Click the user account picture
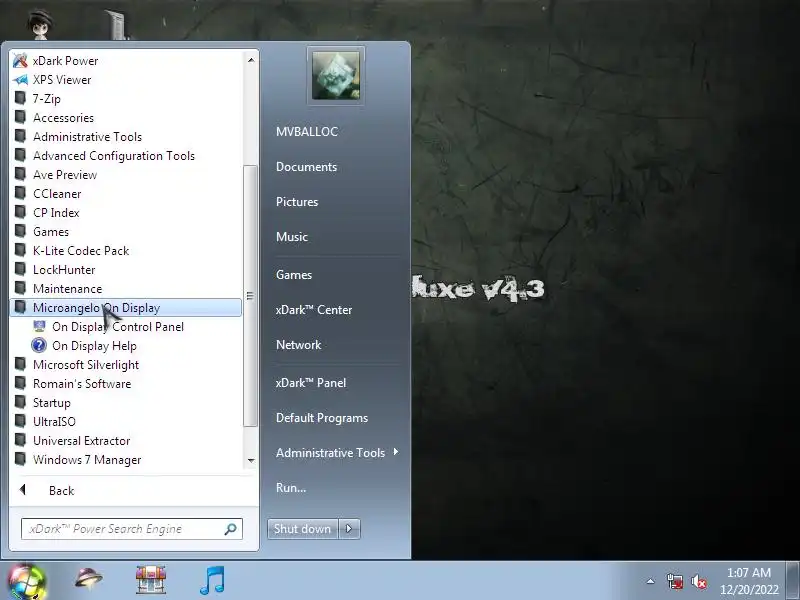 coord(336,76)
